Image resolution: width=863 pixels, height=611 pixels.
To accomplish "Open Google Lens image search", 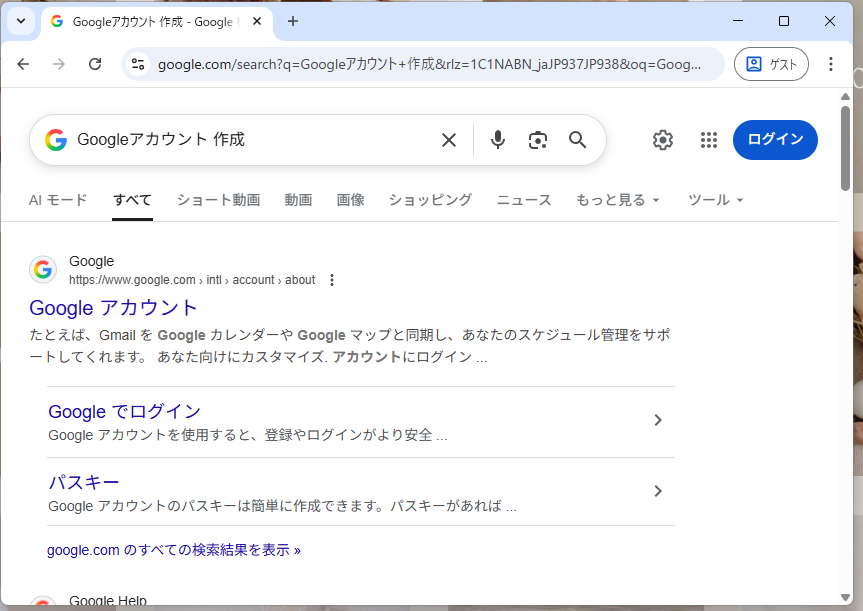I will 538,140.
